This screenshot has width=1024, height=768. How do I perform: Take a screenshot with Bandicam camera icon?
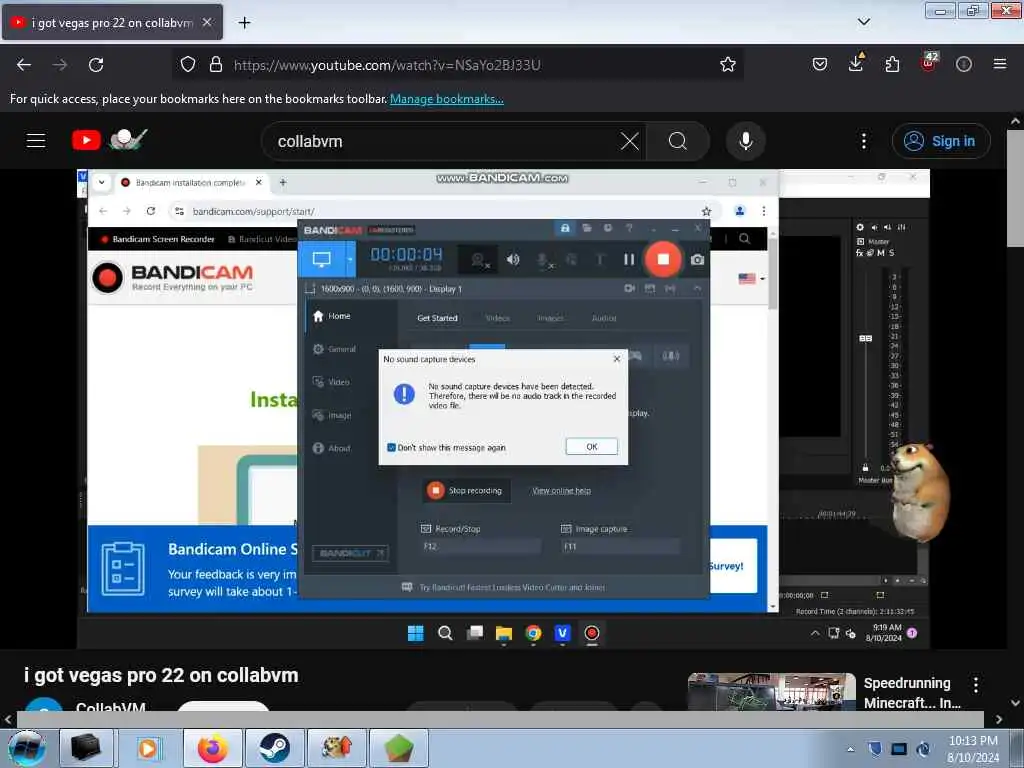(x=697, y=260)
